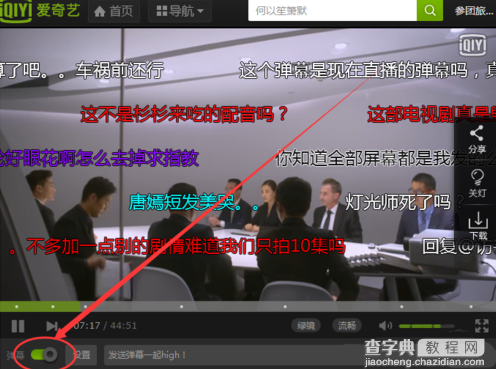
Task: Turn off the 弹幕 danmaku switch
Action: point(44,354)
